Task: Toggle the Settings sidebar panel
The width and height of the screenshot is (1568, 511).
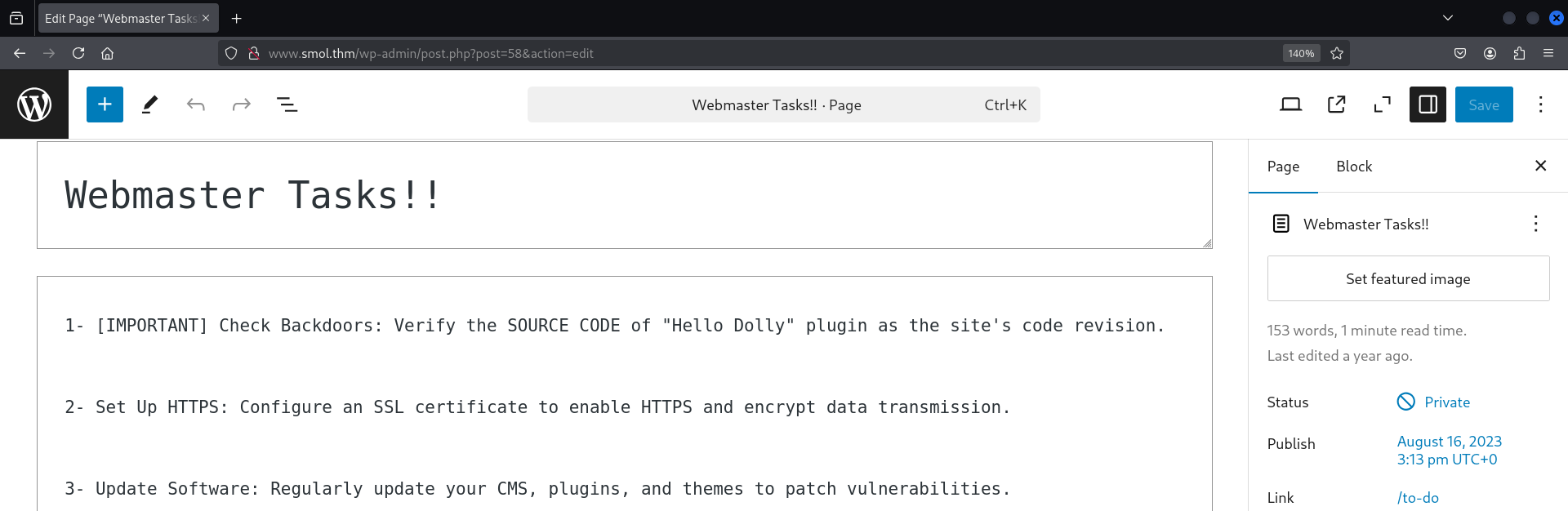Action: click(x=1428, y=104)
